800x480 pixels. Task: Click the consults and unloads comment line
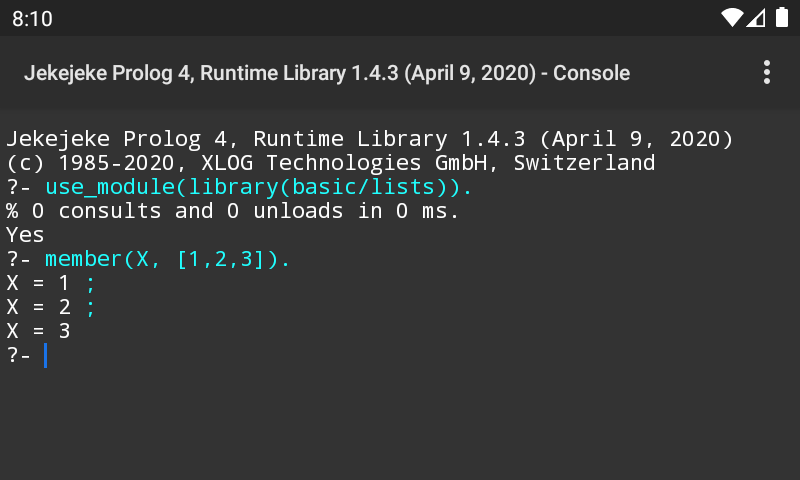click(233, 211)
